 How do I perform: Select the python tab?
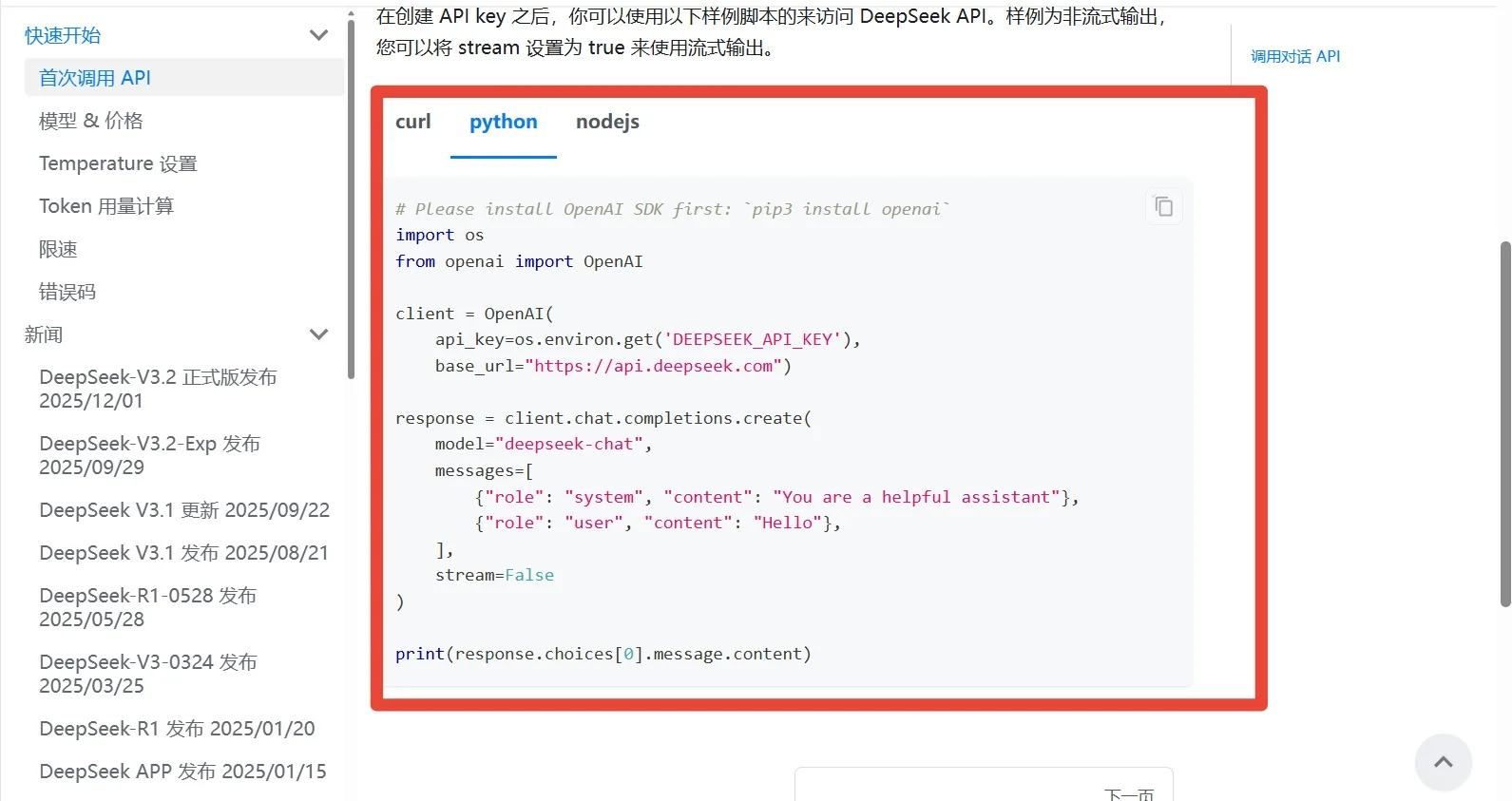(x=504, y=122)
